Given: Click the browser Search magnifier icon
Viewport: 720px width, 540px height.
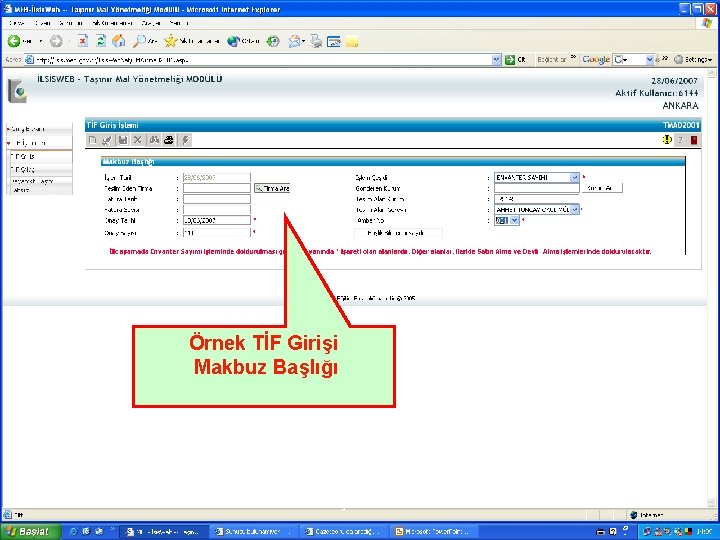Looking at the screenshot, I should pyautogui.click(x=138, y=41).
